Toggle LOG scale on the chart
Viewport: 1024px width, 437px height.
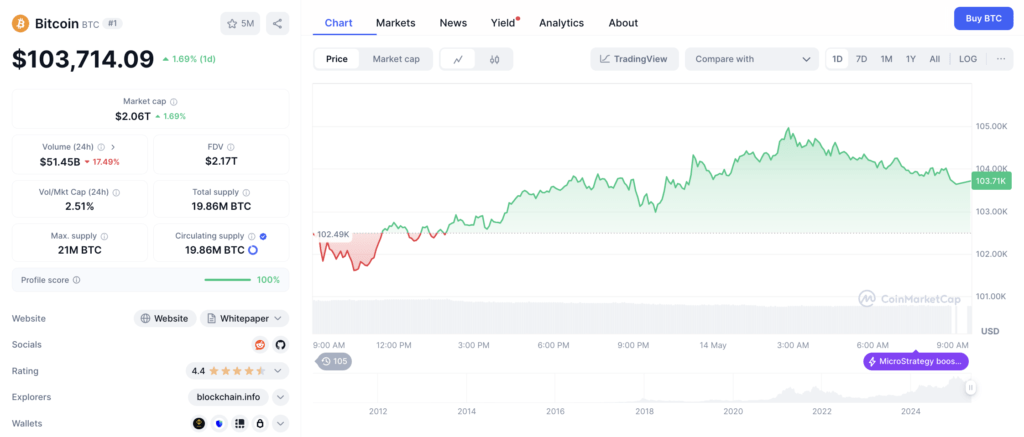point(968,59)
